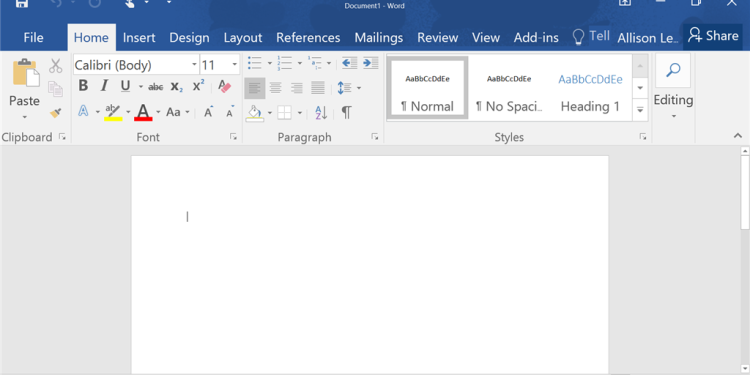This screenshot has height=375, width=750.
Task: Toggle Strikethrough formatting
Action: point(155,87)
